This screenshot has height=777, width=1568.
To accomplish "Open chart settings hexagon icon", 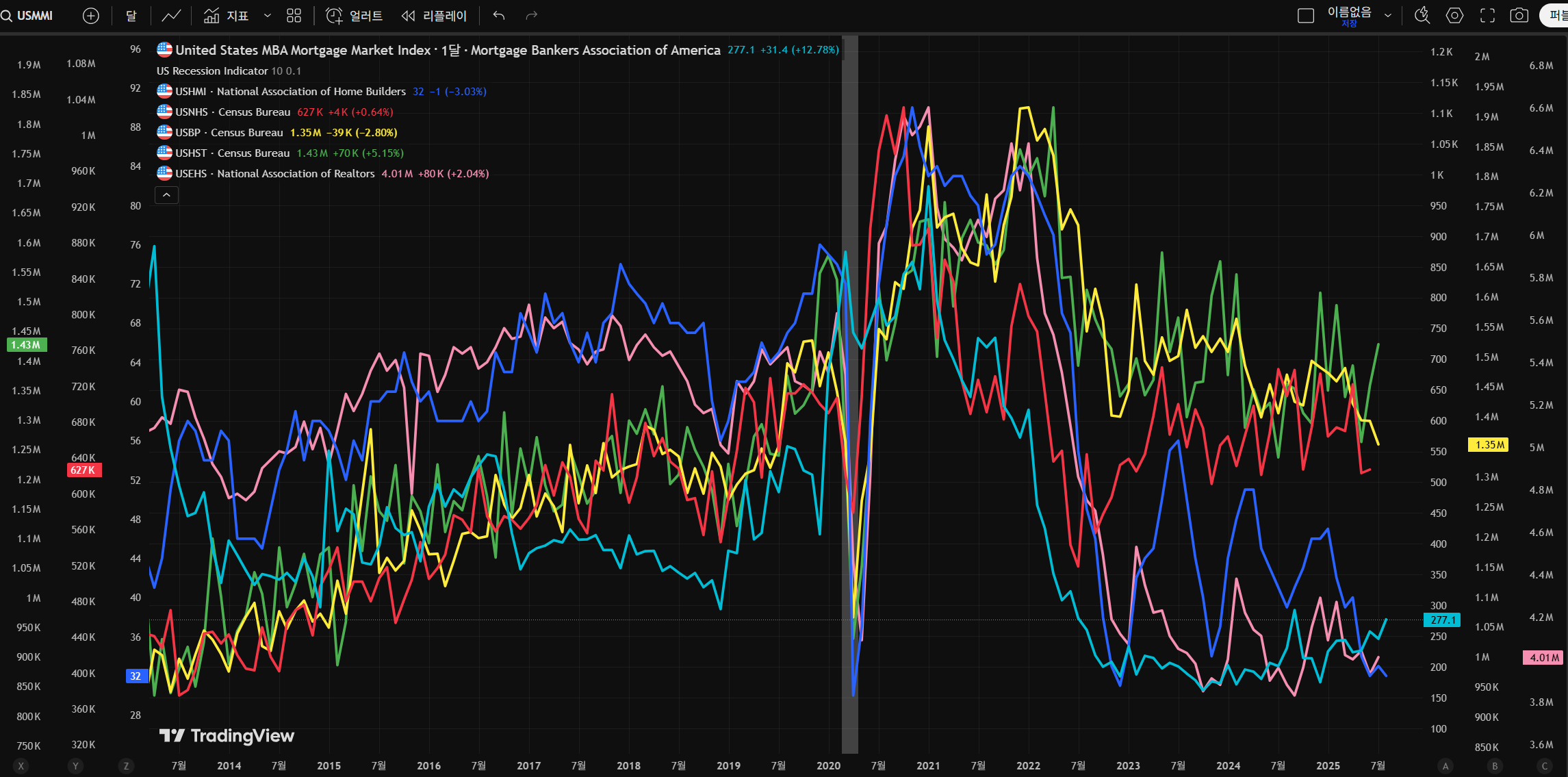I will point(1455,16).
